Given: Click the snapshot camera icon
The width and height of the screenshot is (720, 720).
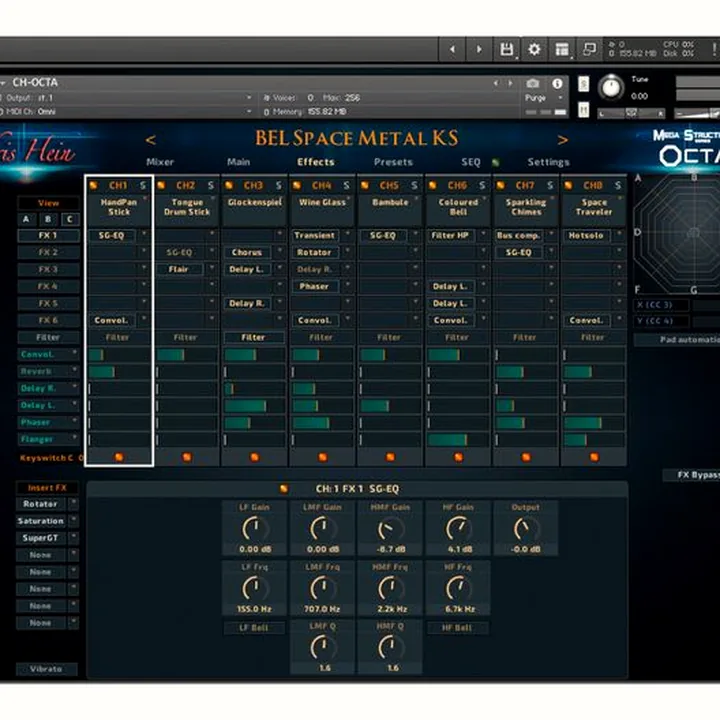Looking at the screenshot, I should pos(533,84).
